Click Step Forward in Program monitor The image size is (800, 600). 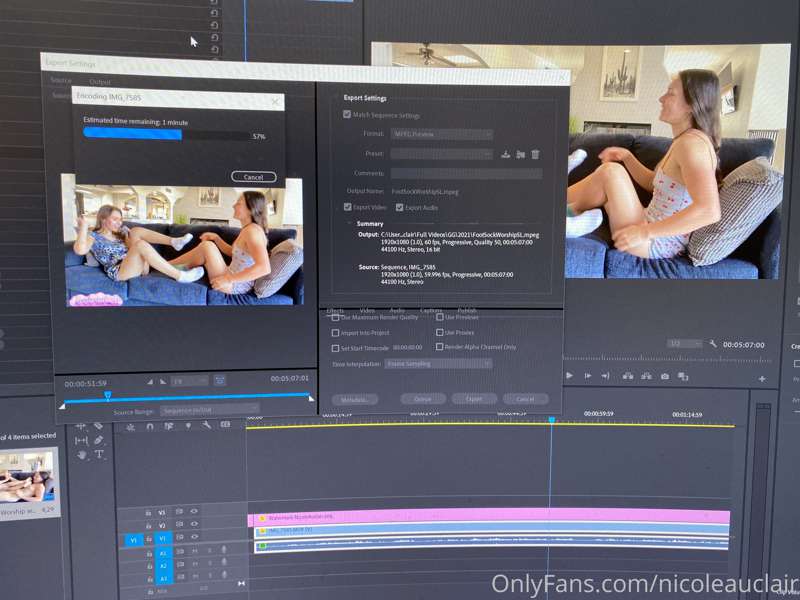coord(588,376)
